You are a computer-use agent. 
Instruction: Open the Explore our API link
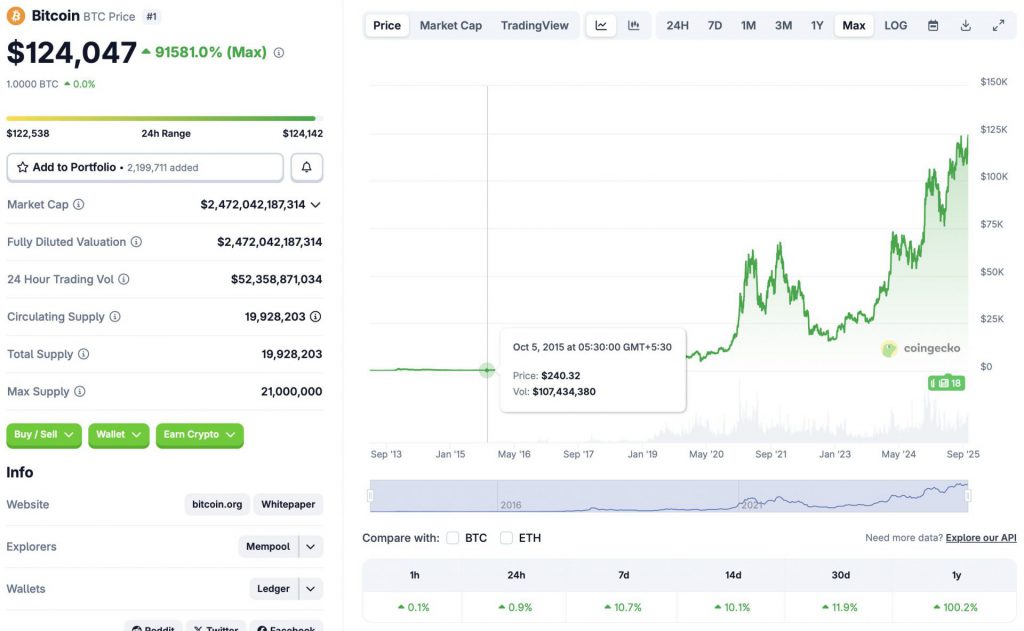tap(980, 538)
